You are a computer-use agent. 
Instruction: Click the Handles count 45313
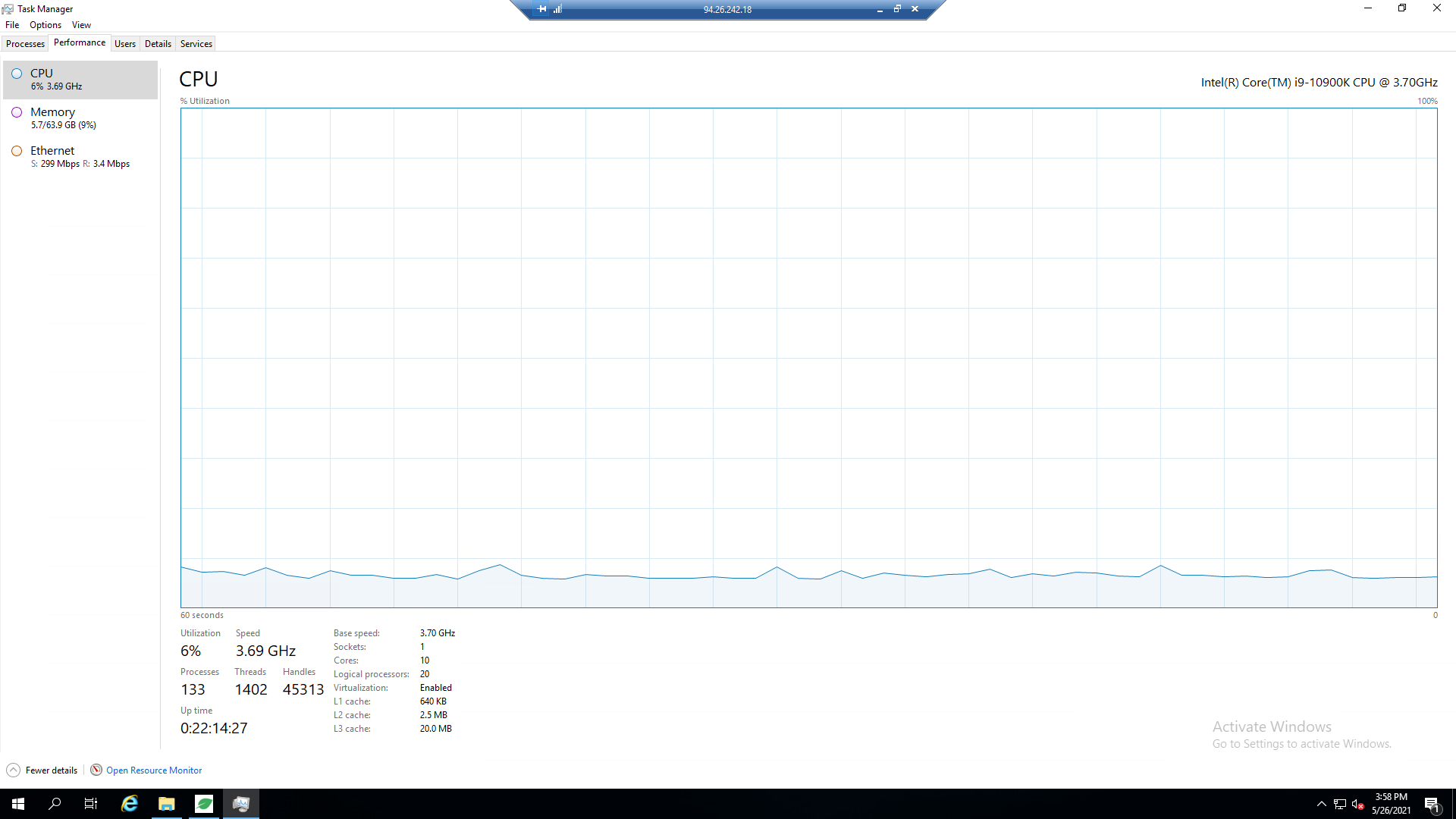click(303, 690)
